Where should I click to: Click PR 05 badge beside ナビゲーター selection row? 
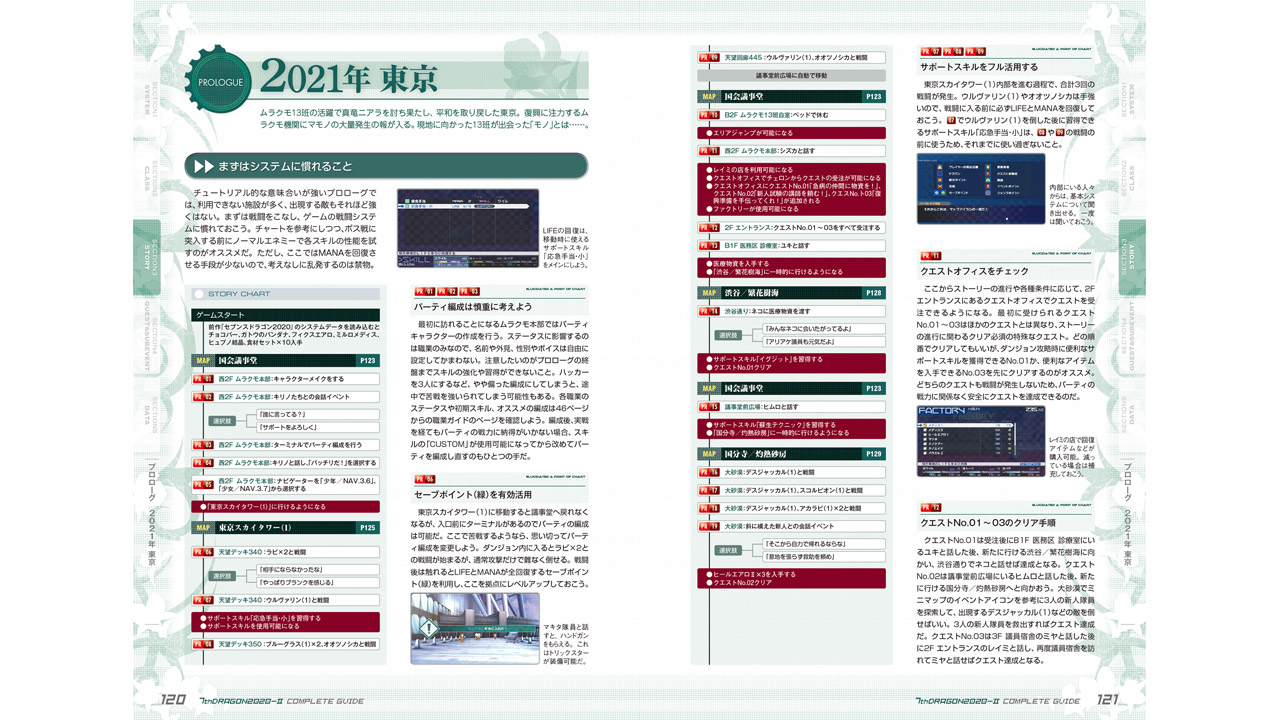[x=201, y=484]
